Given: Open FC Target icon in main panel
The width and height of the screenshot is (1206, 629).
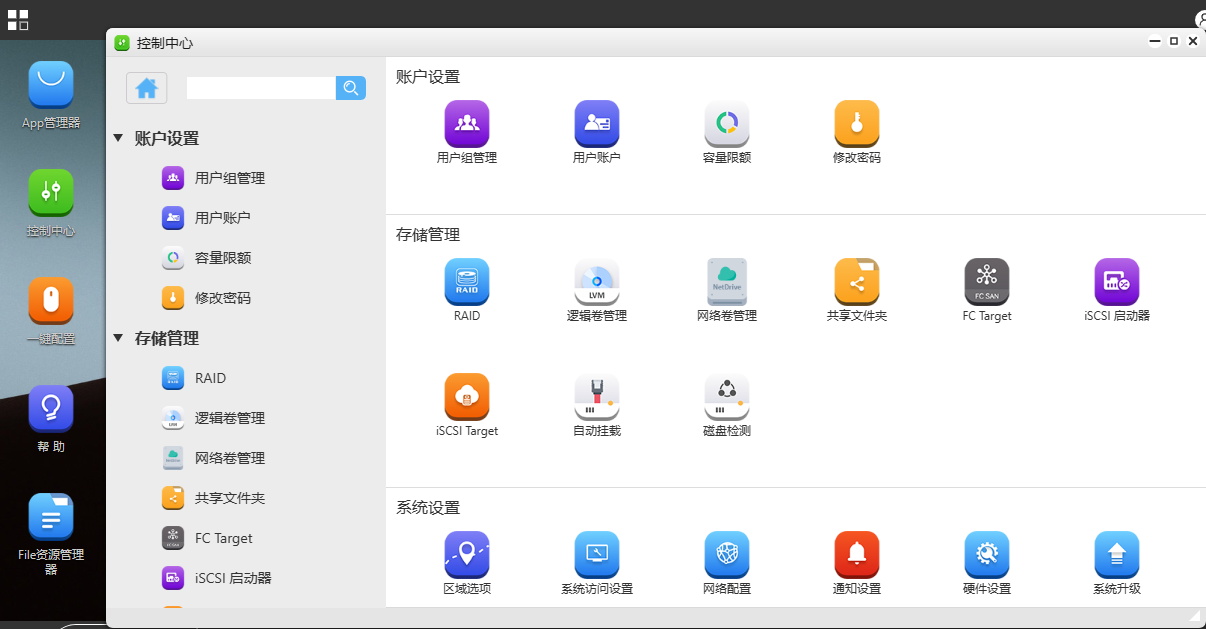Looking at the screenshot, I should (986, 282).
